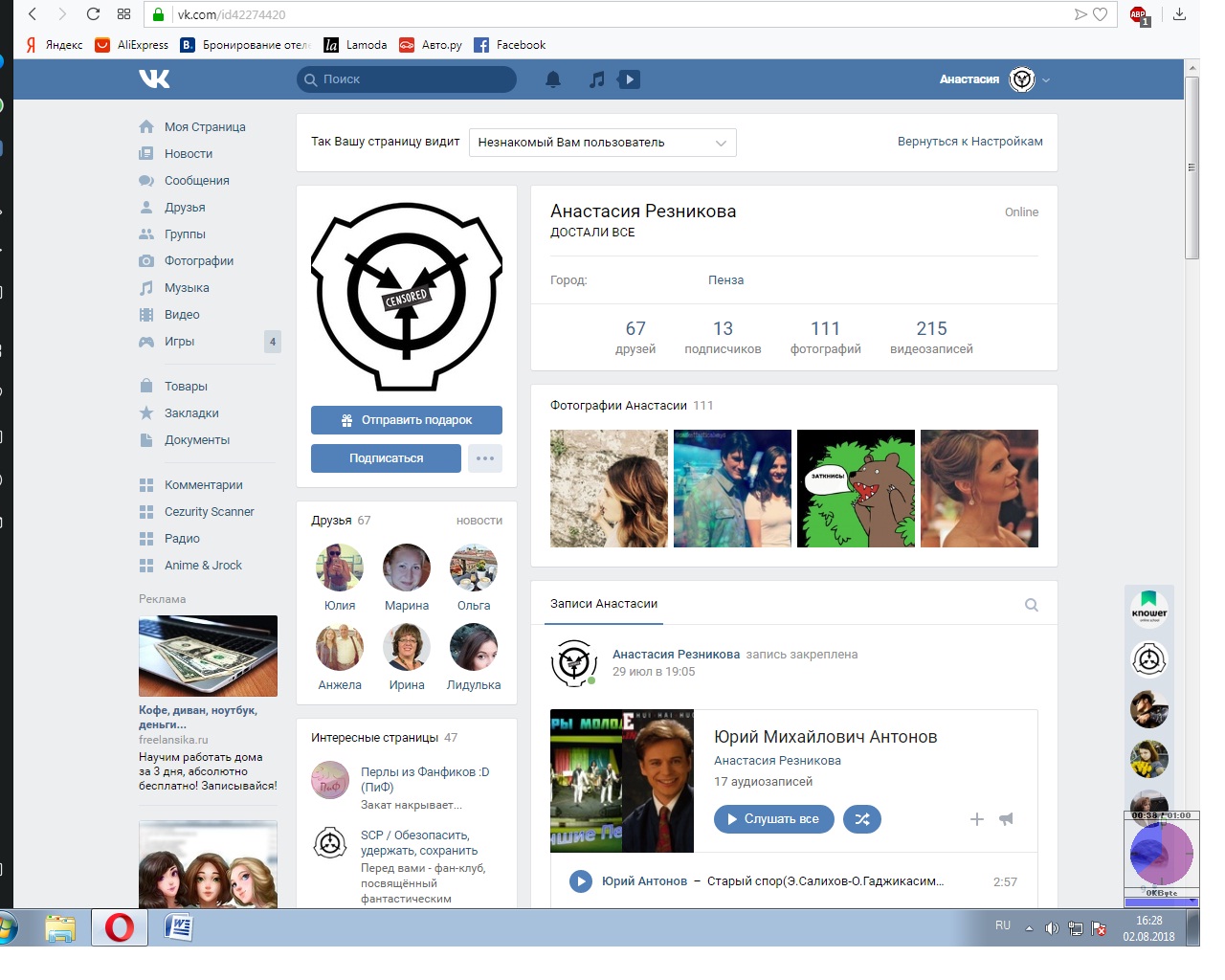Play the track Старый спор

[581, 881]
